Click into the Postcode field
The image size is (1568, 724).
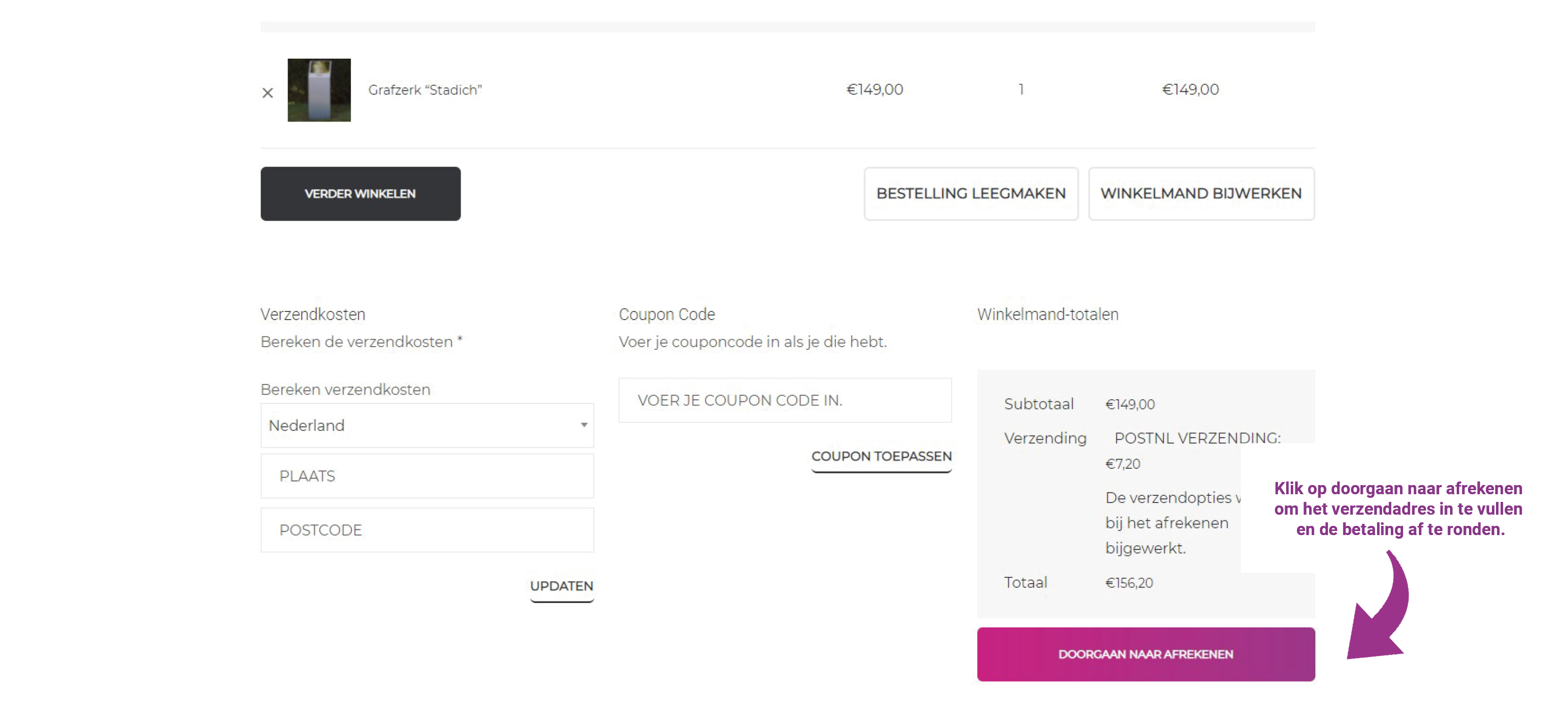point(426,530)
